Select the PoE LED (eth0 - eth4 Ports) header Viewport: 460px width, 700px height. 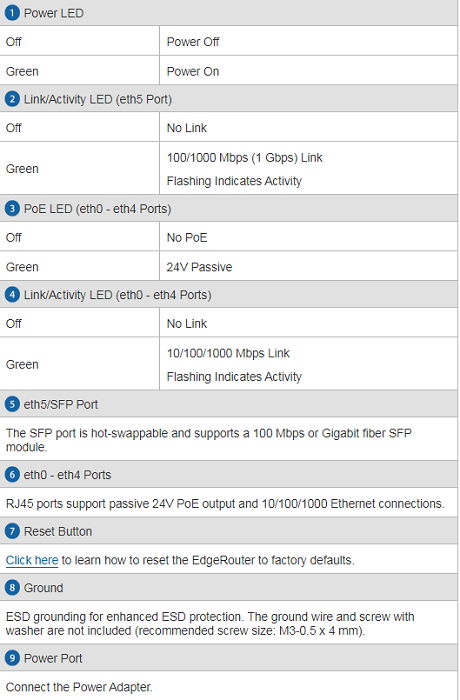point(229,208)
